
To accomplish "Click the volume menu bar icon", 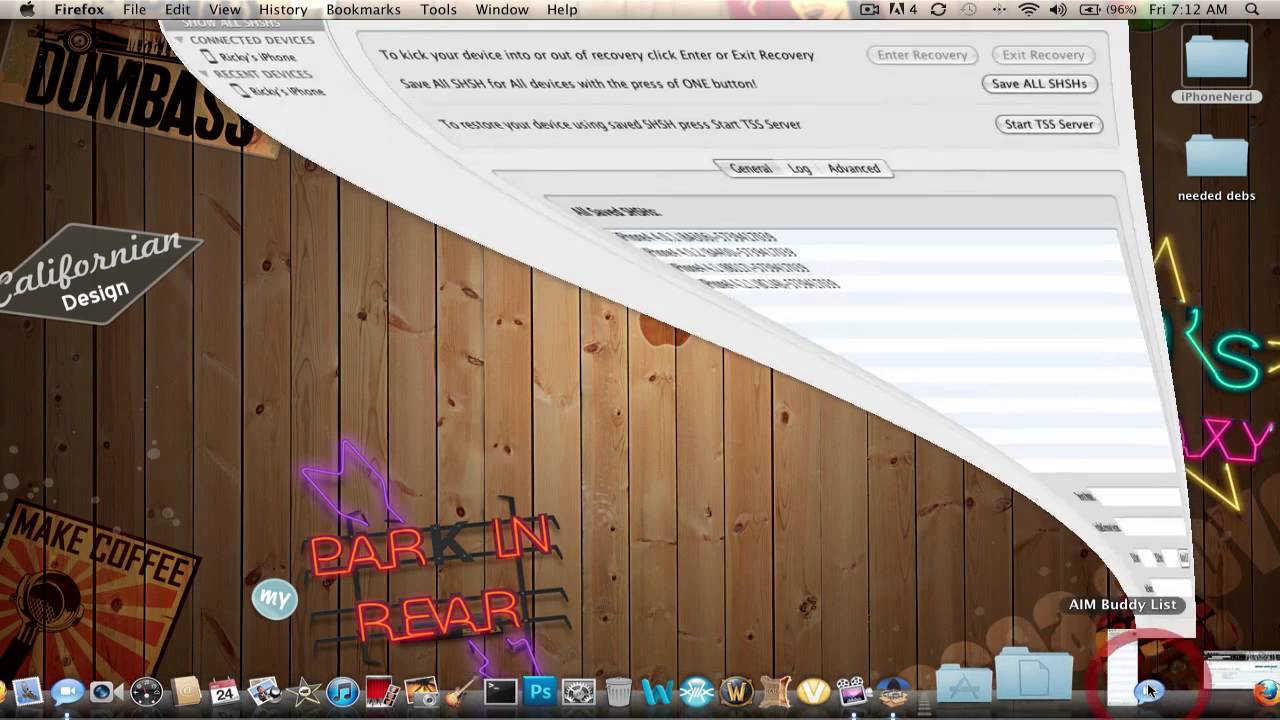I will pyautogui.click(x=1058, y=9).
